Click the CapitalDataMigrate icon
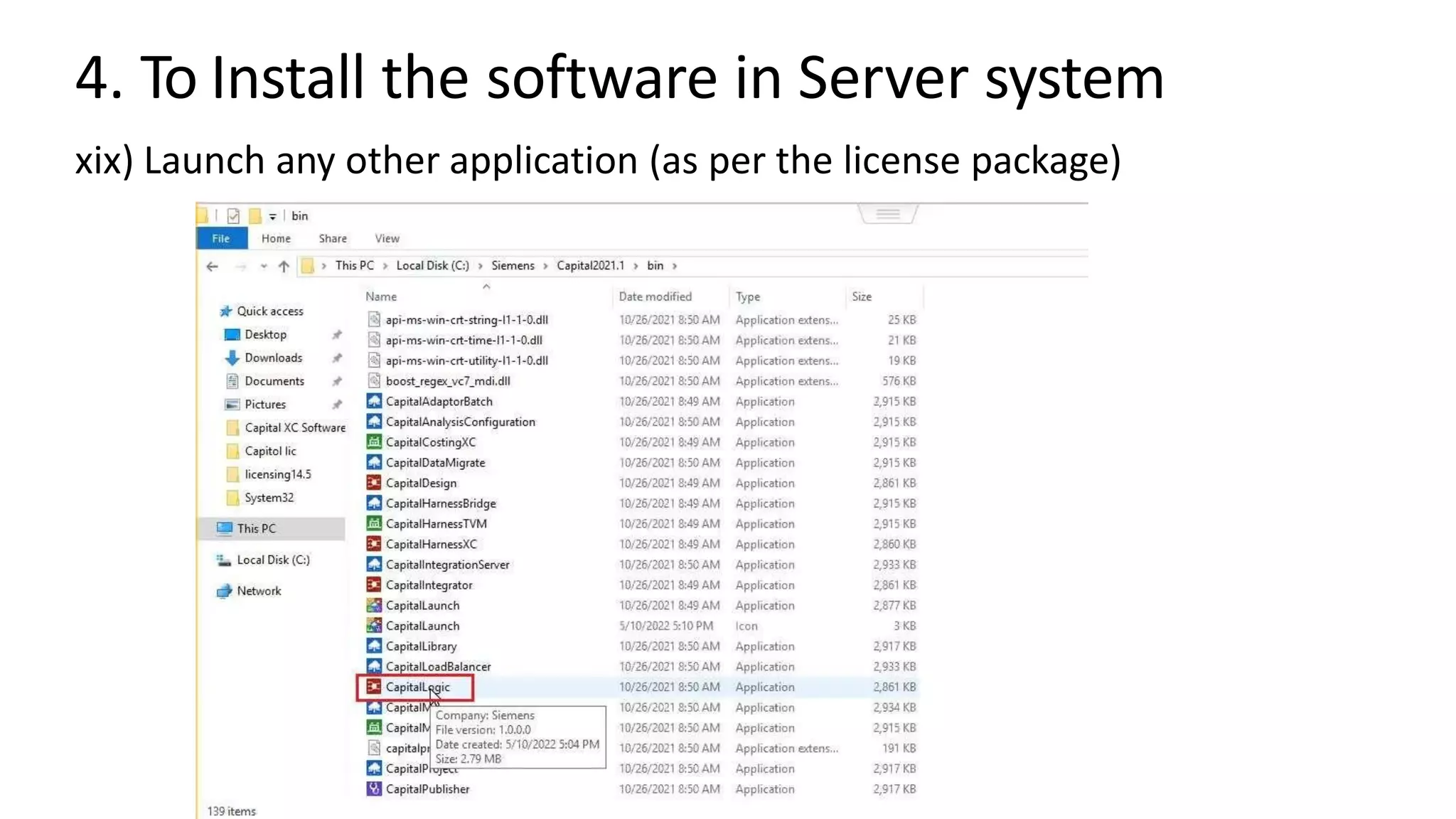This screenshot has height=819, width=1456. (x=373, y=462)
